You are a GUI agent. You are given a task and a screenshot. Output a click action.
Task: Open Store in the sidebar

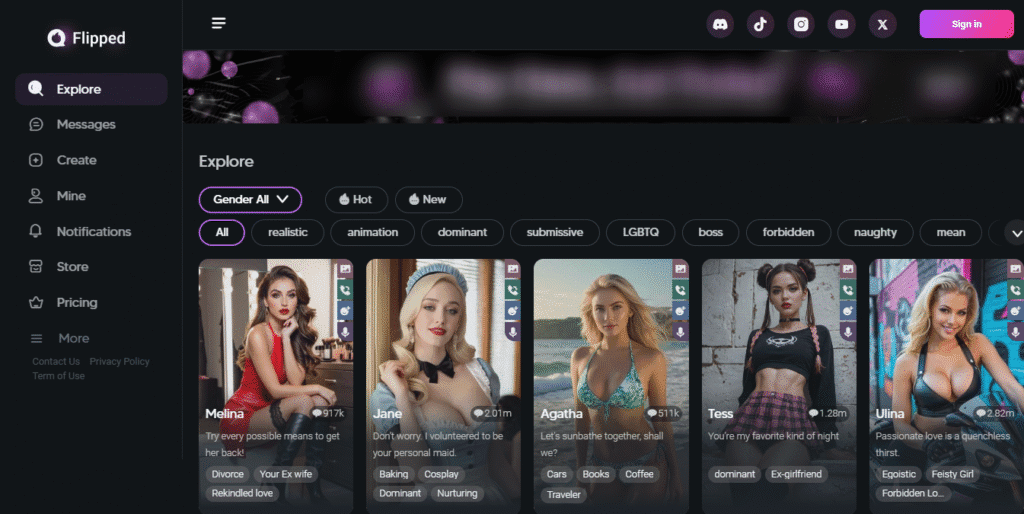pyautogui.click(x=59, y=266)
